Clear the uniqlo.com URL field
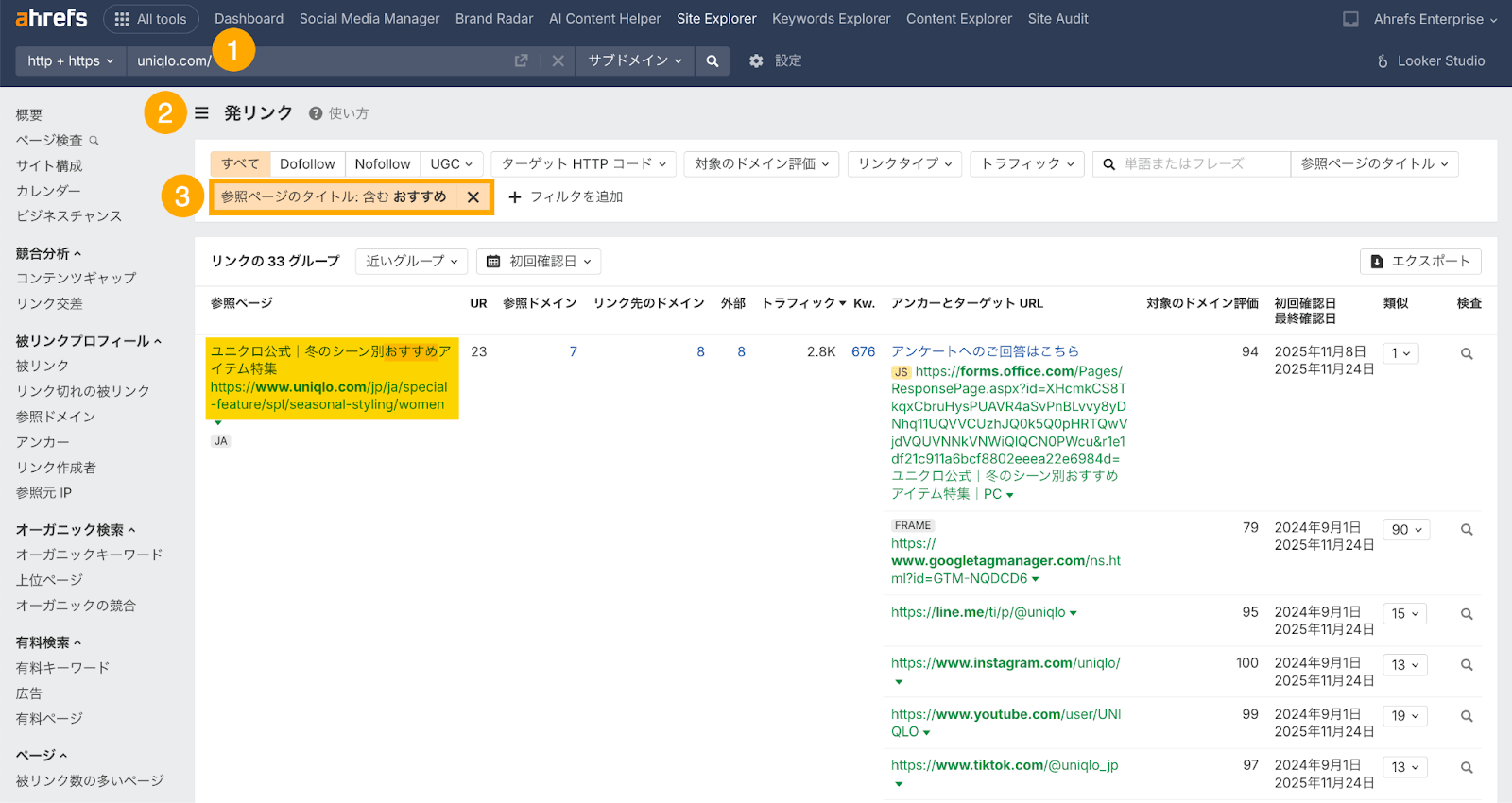 [x=558, y=60]
